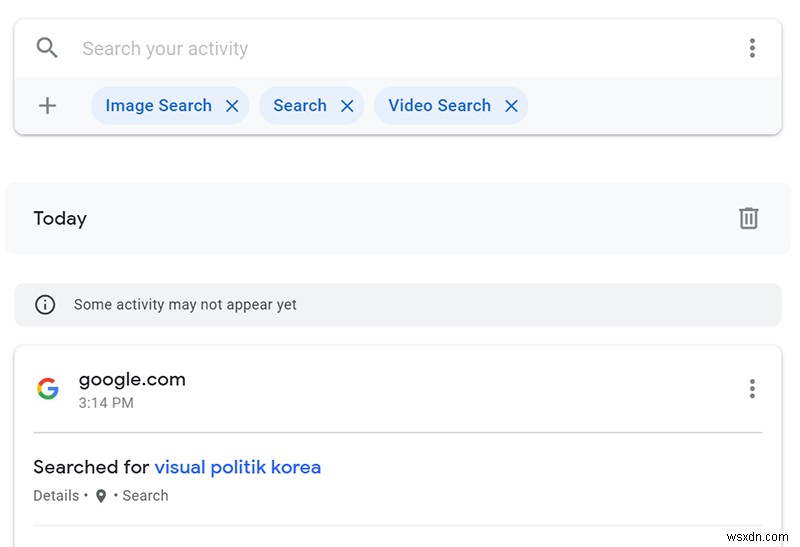Open the 'visual politik korea' search link

click(238, 467)
